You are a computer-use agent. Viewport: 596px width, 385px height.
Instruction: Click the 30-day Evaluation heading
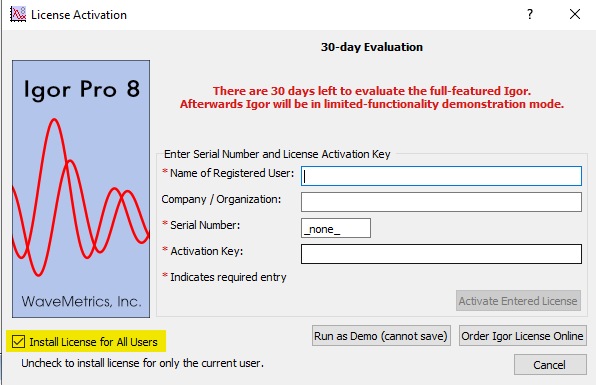click(372, 47)
